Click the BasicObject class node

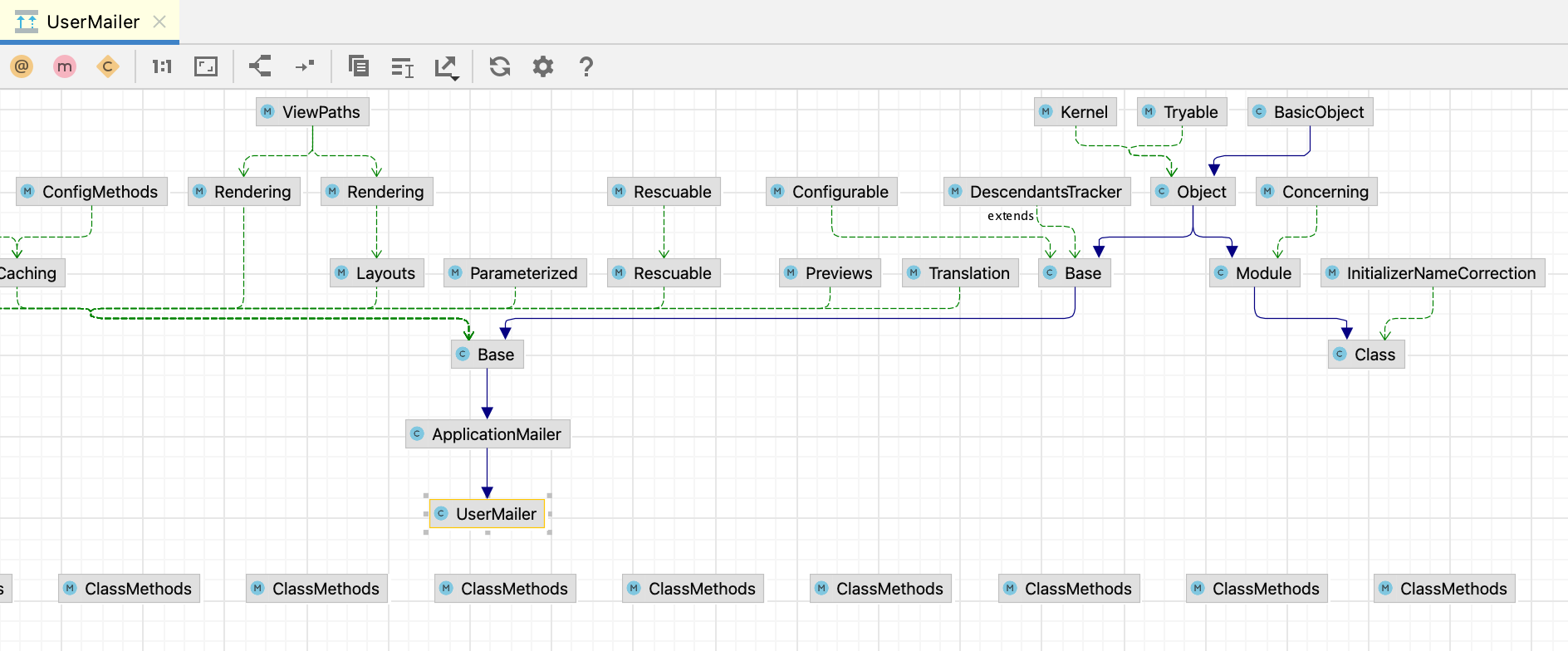1310,112
